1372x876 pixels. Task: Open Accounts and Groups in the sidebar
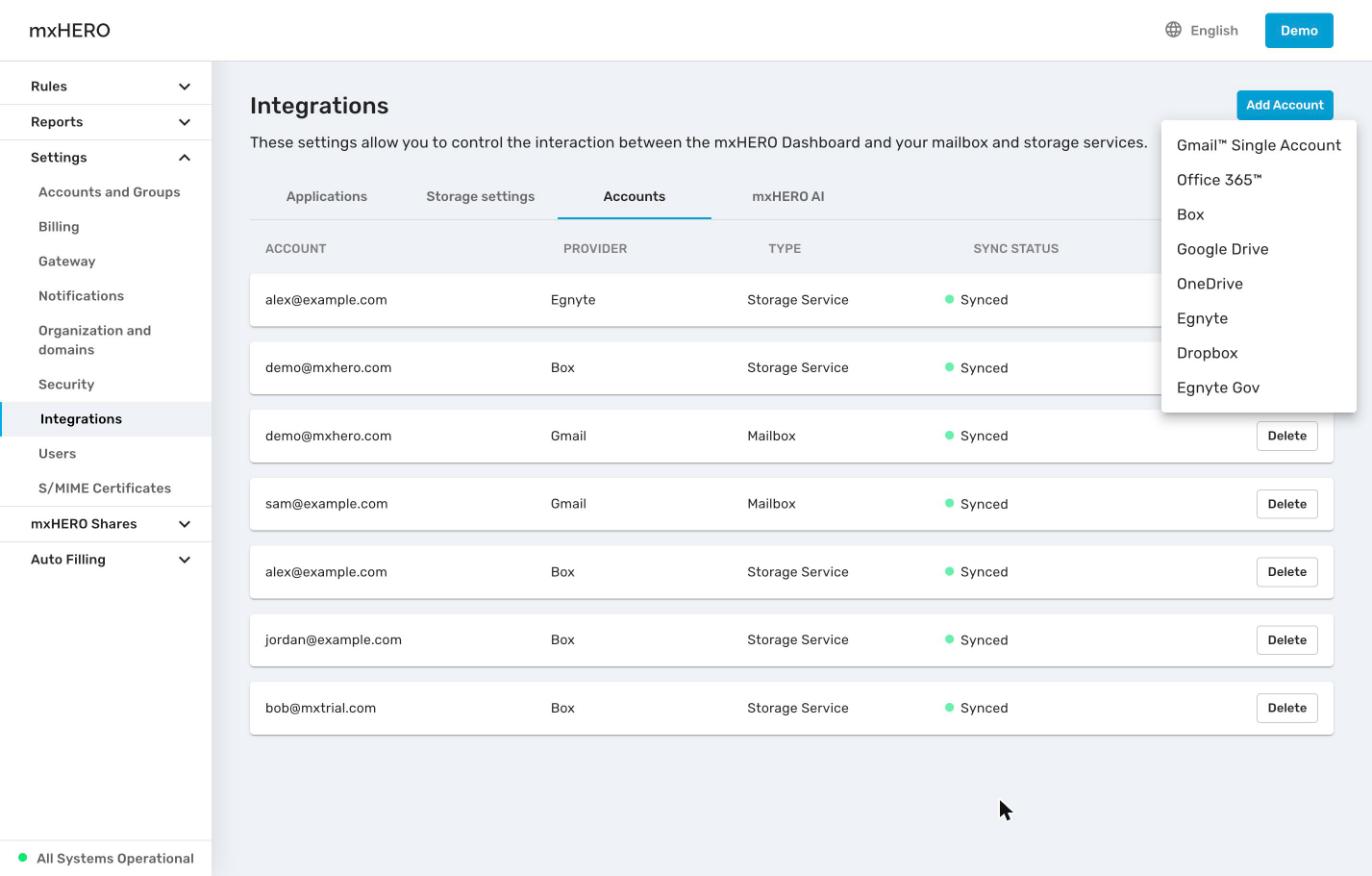(109, 192)
